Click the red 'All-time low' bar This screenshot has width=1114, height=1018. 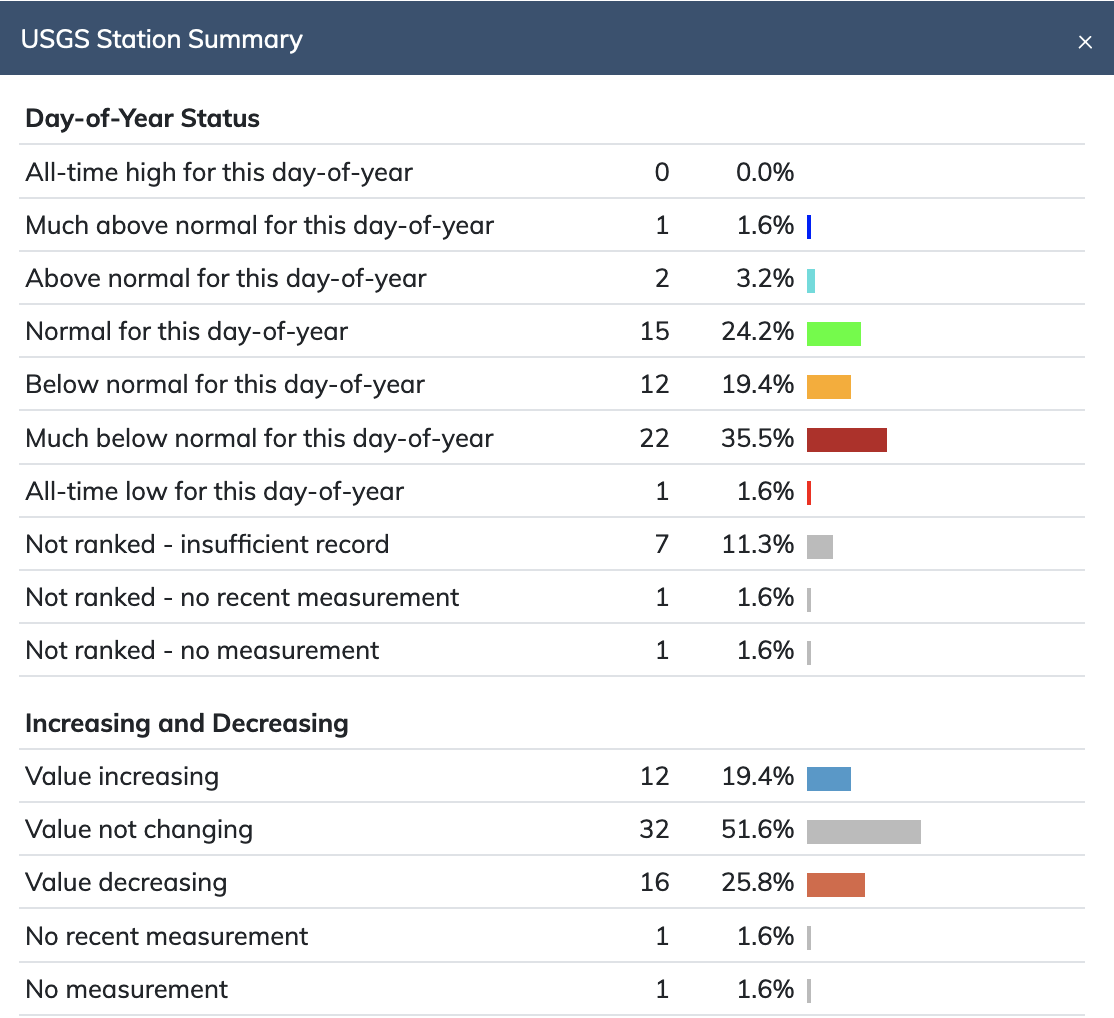tap(809, 492)
